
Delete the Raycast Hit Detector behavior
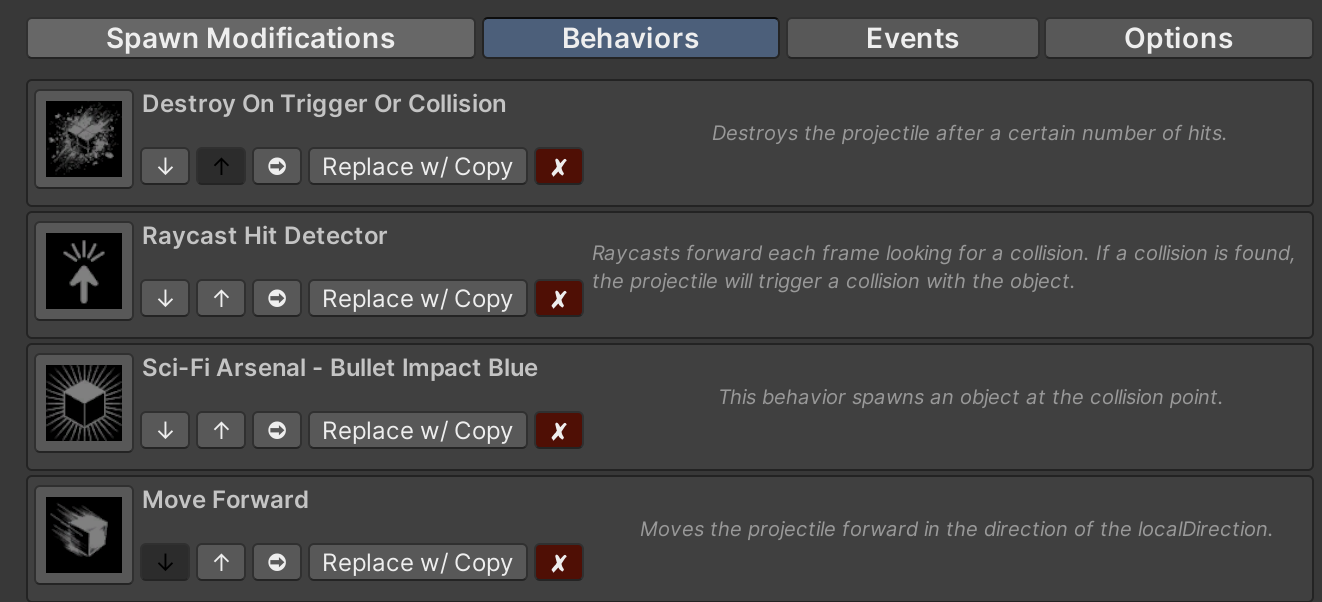coord(559,299)
